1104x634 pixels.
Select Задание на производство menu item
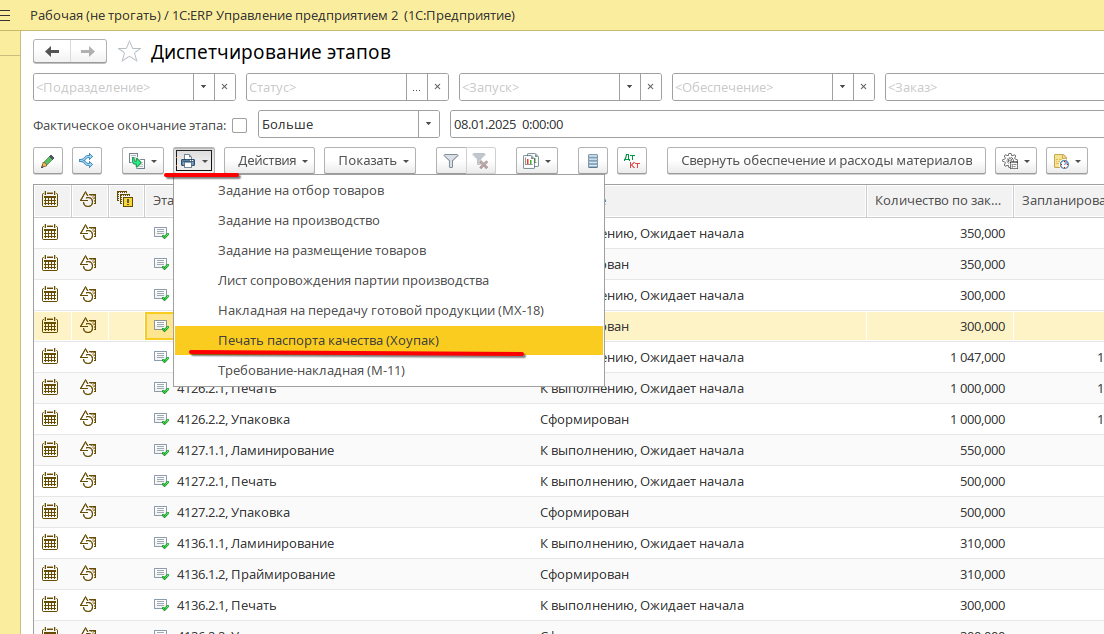point(298,220)
